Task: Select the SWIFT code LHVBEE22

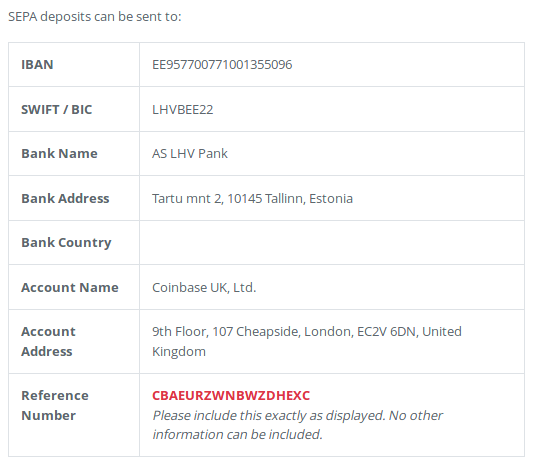Action: (183, 110)
